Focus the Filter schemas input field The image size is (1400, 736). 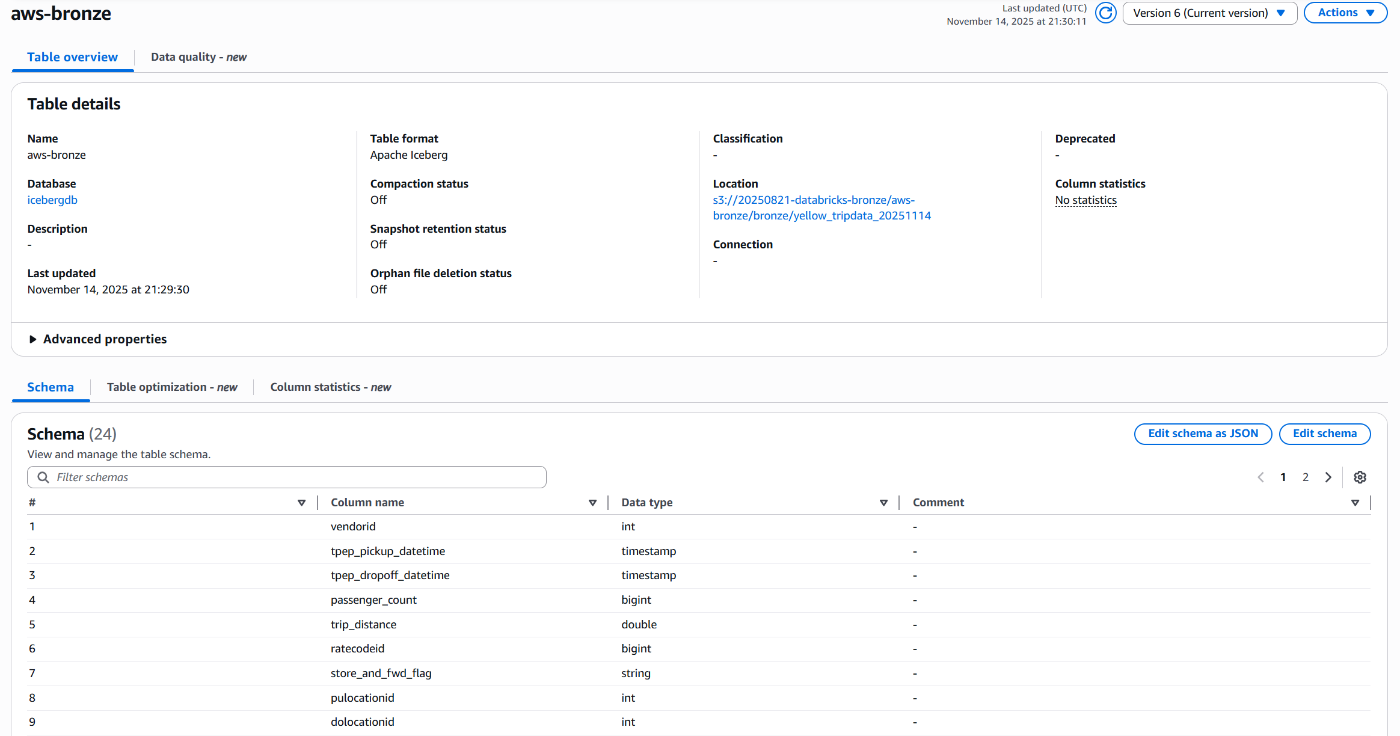point(287,477)
